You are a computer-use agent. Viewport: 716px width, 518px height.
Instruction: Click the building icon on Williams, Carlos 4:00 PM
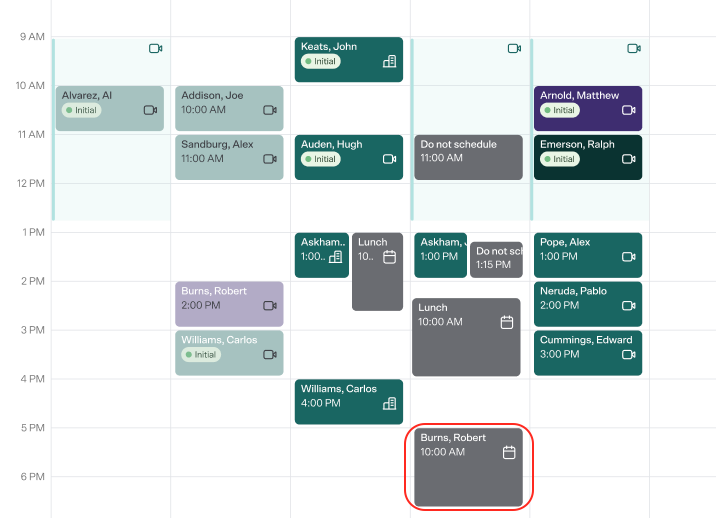coord(390,403)
